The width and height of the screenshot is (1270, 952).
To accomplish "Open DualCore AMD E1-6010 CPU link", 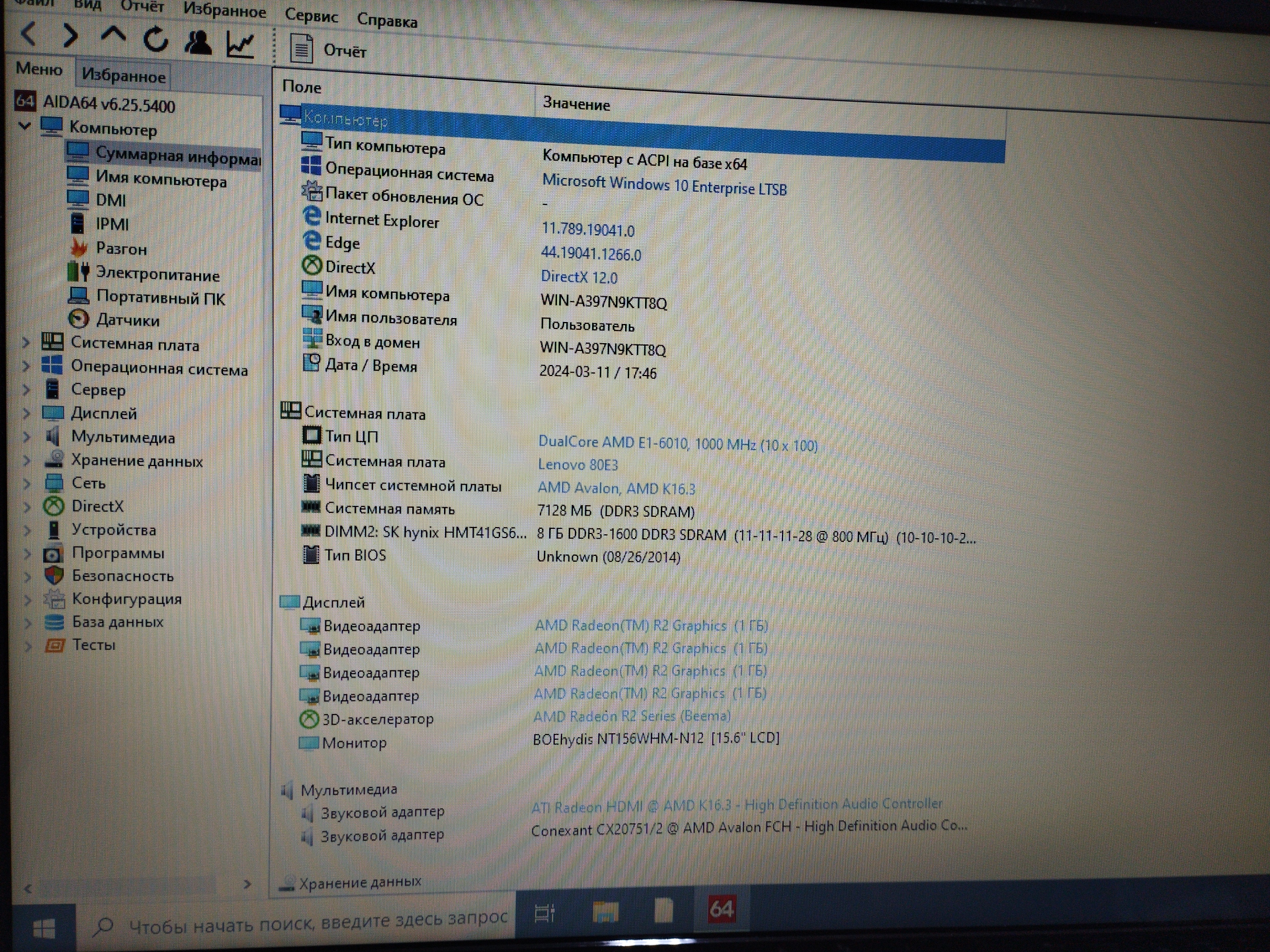I will point(677,444).
